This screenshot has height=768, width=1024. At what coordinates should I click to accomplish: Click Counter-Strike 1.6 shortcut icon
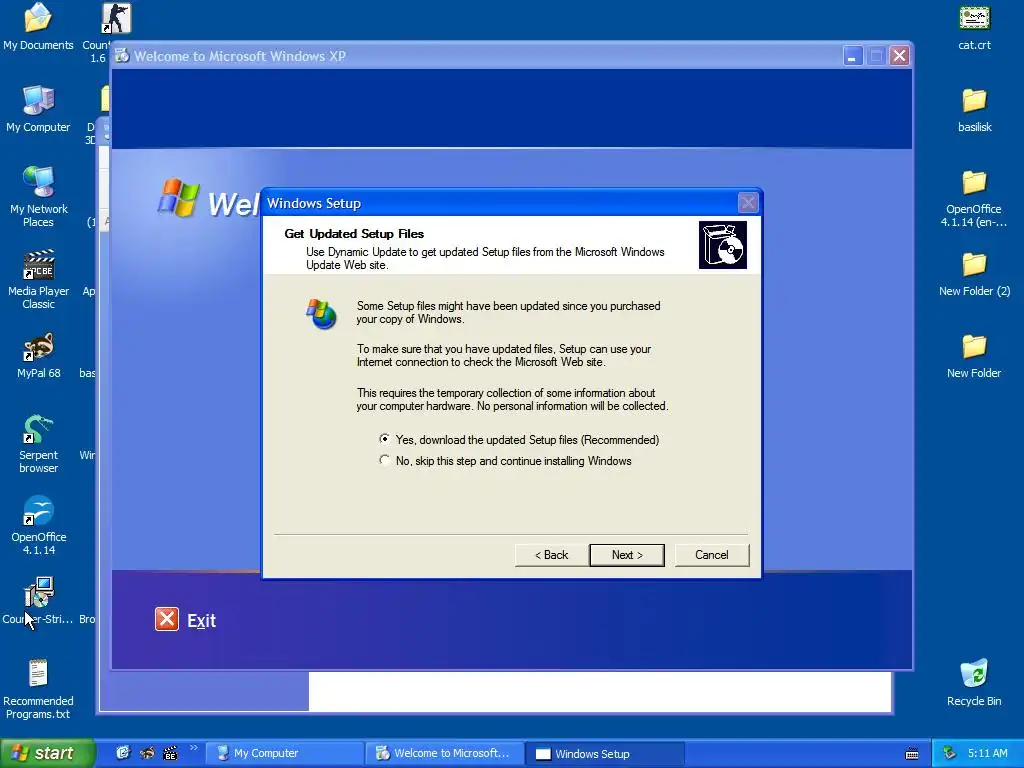pyautogui.click(x=116, y=18)
